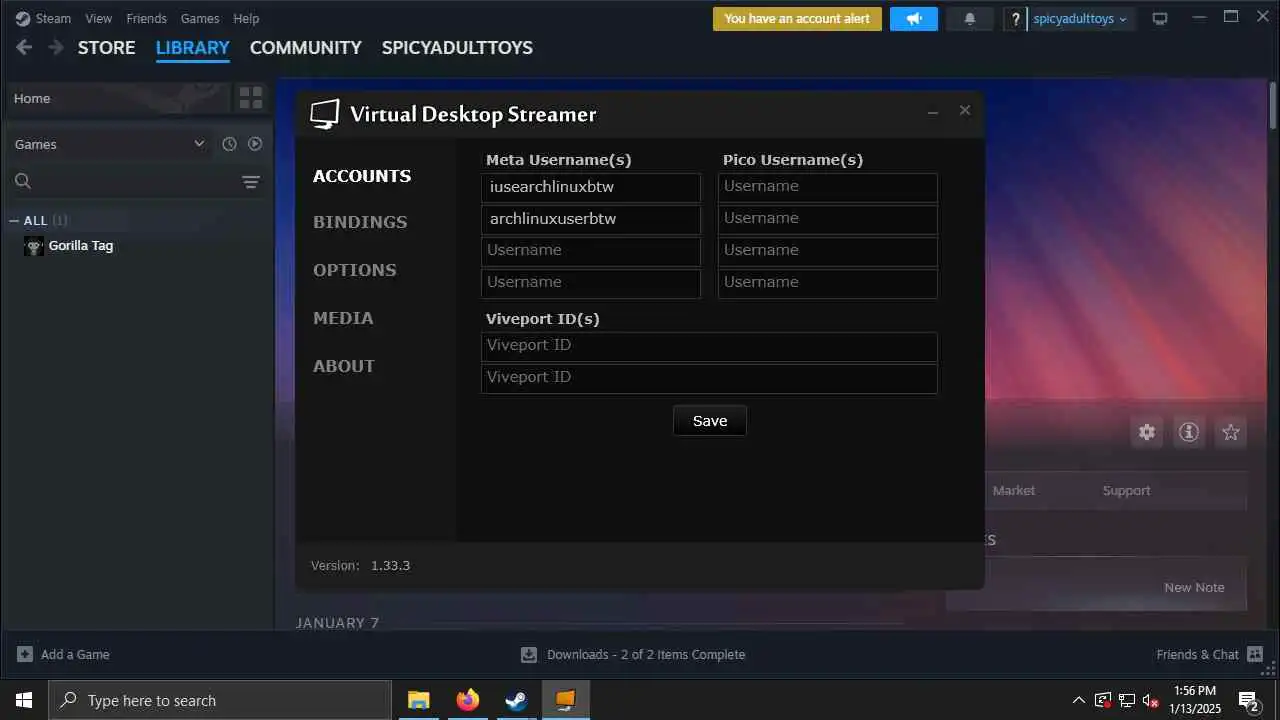Viewport: 1280px width, 720px height.
Task: Open Gorilla Tag info icon
Action: click(1189, 432)
